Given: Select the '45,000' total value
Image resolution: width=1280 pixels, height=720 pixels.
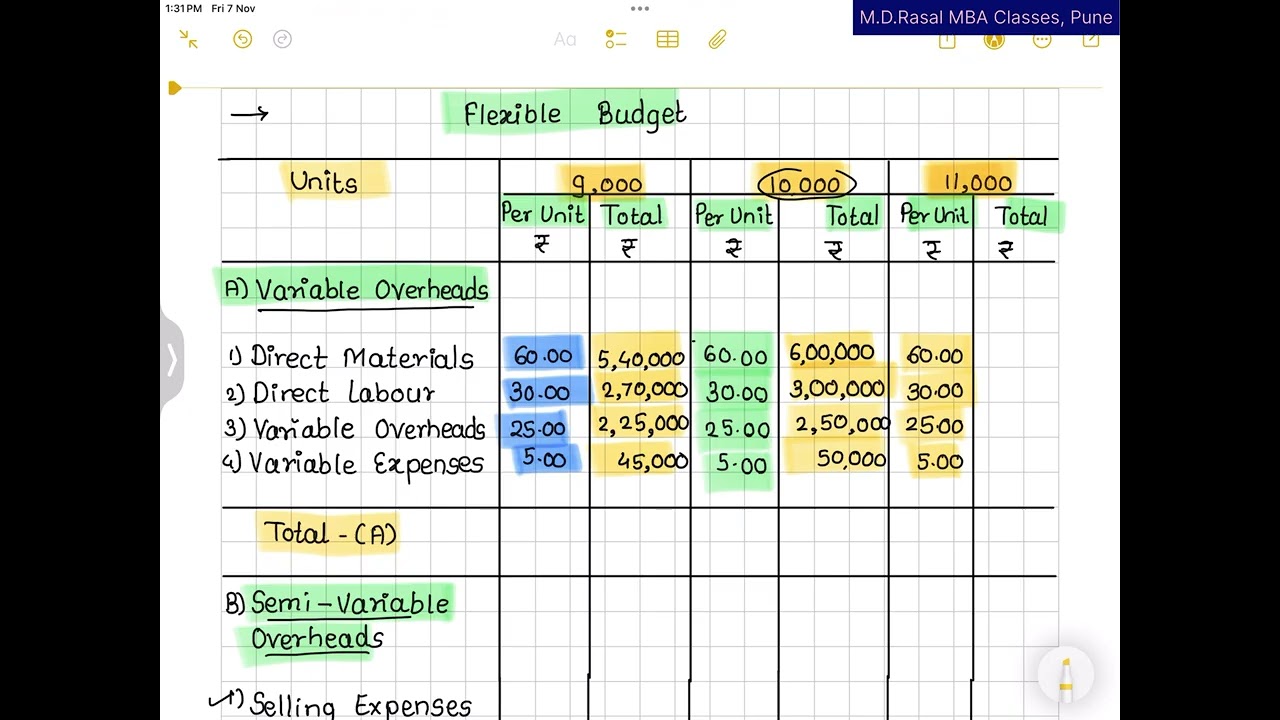Looking at the screenshot, I should click(652, 461).
